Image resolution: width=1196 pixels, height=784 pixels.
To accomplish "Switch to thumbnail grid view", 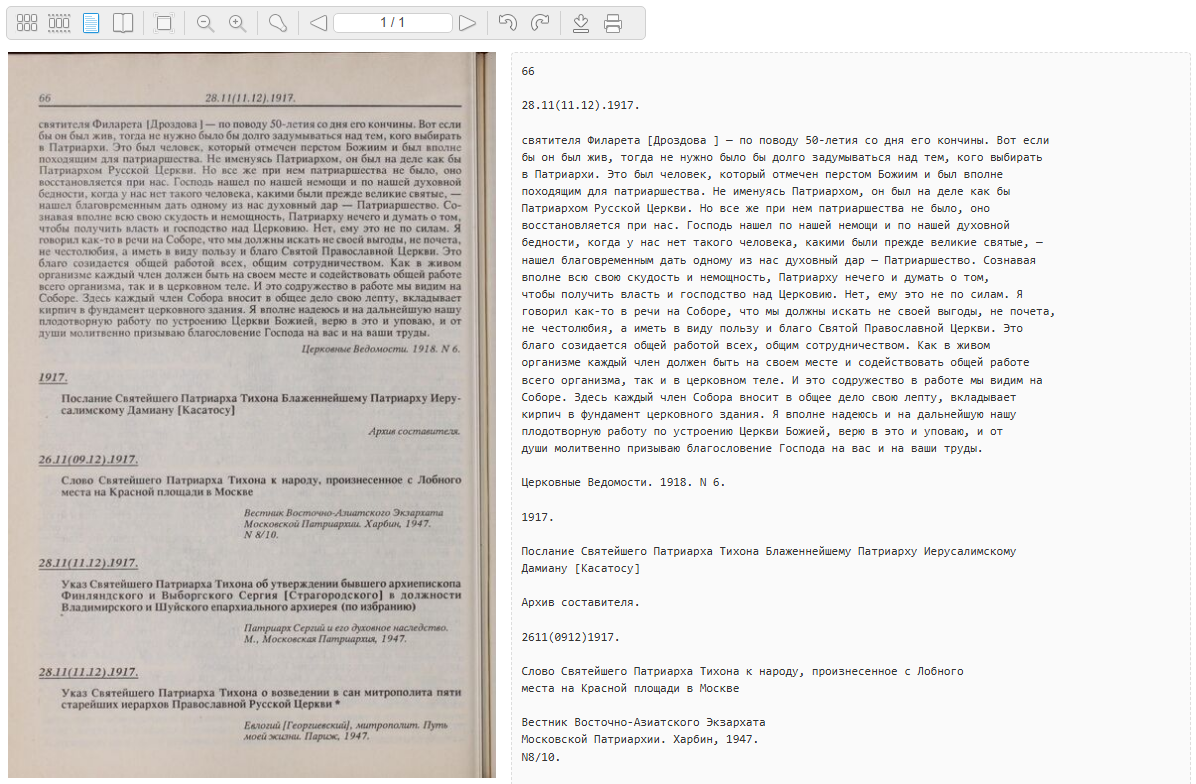I will (27, 23).
